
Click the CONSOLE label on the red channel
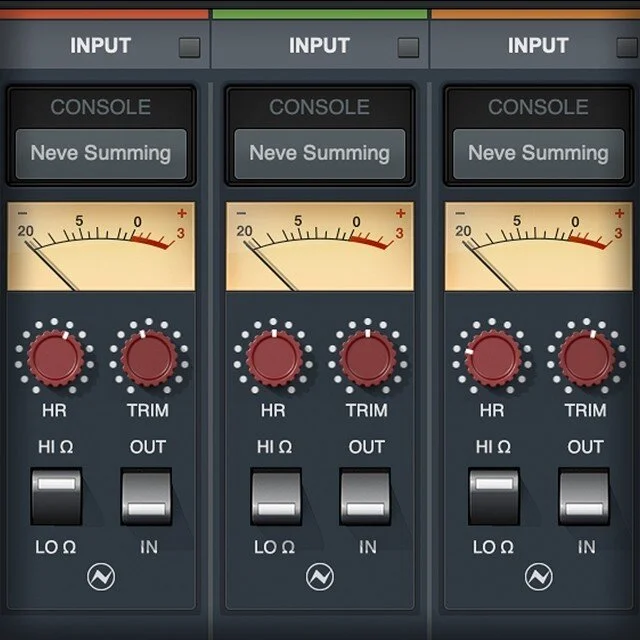[101, 107]
